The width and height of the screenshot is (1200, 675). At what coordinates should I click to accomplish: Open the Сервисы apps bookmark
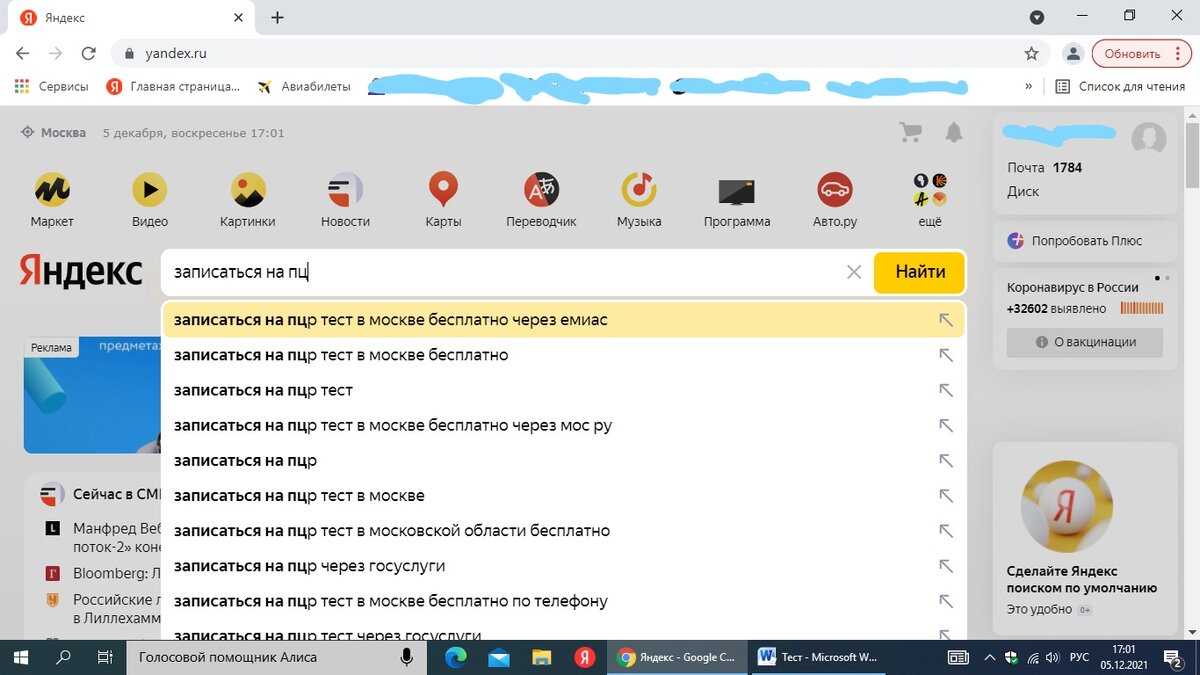[x=51, y=86]
